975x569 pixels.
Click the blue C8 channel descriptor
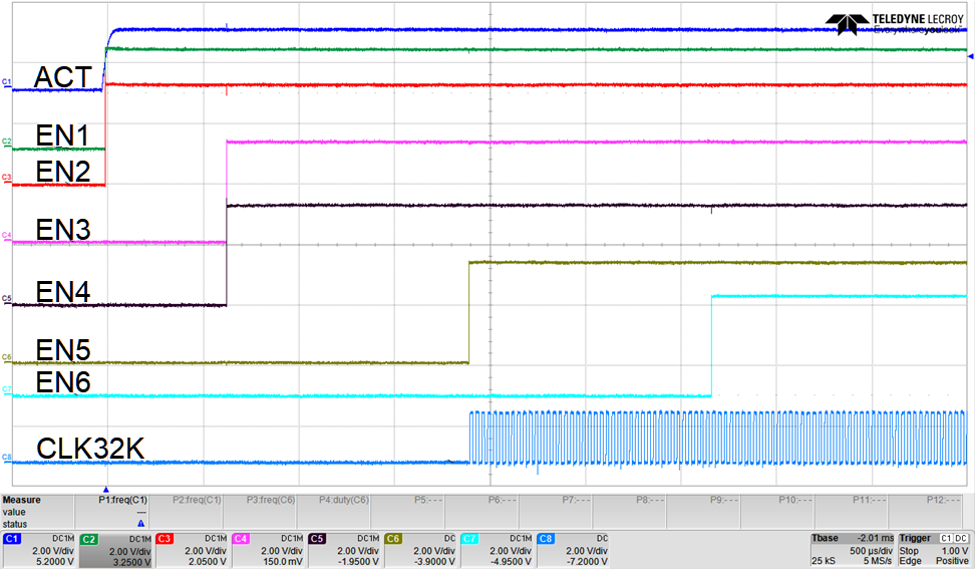pos(573,550)
